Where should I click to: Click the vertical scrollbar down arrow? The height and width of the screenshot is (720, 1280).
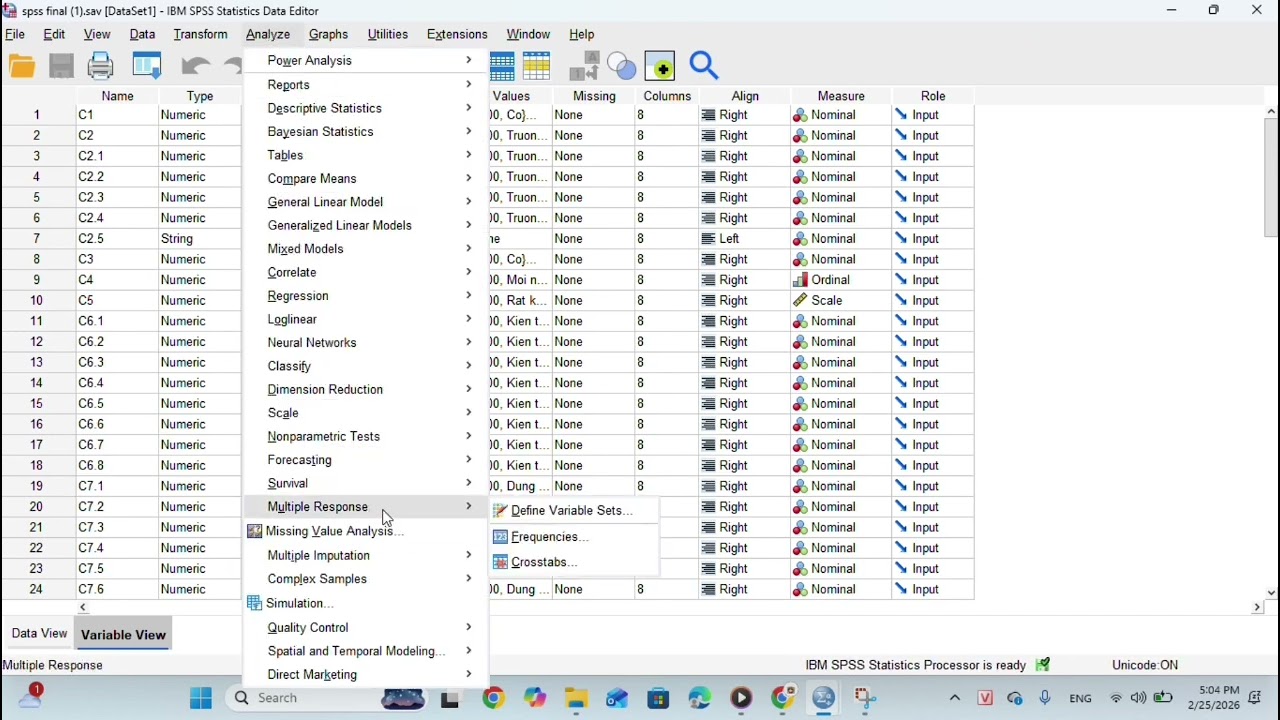pos(1271,592)
